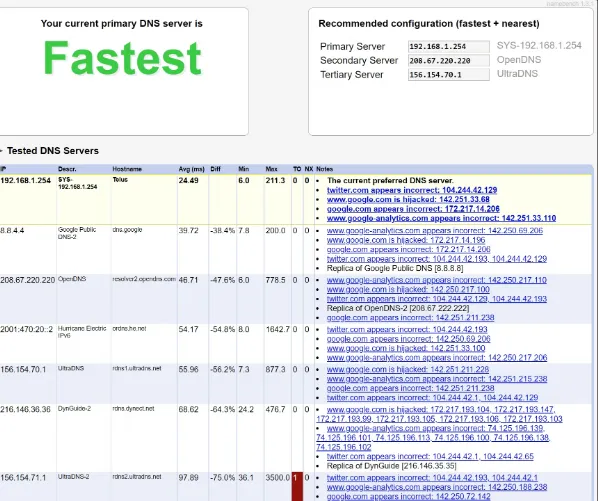Image resolution: width=598 pixels, height=501 pixels.
Task: Click the Diff column header
Action: (215, 169)
